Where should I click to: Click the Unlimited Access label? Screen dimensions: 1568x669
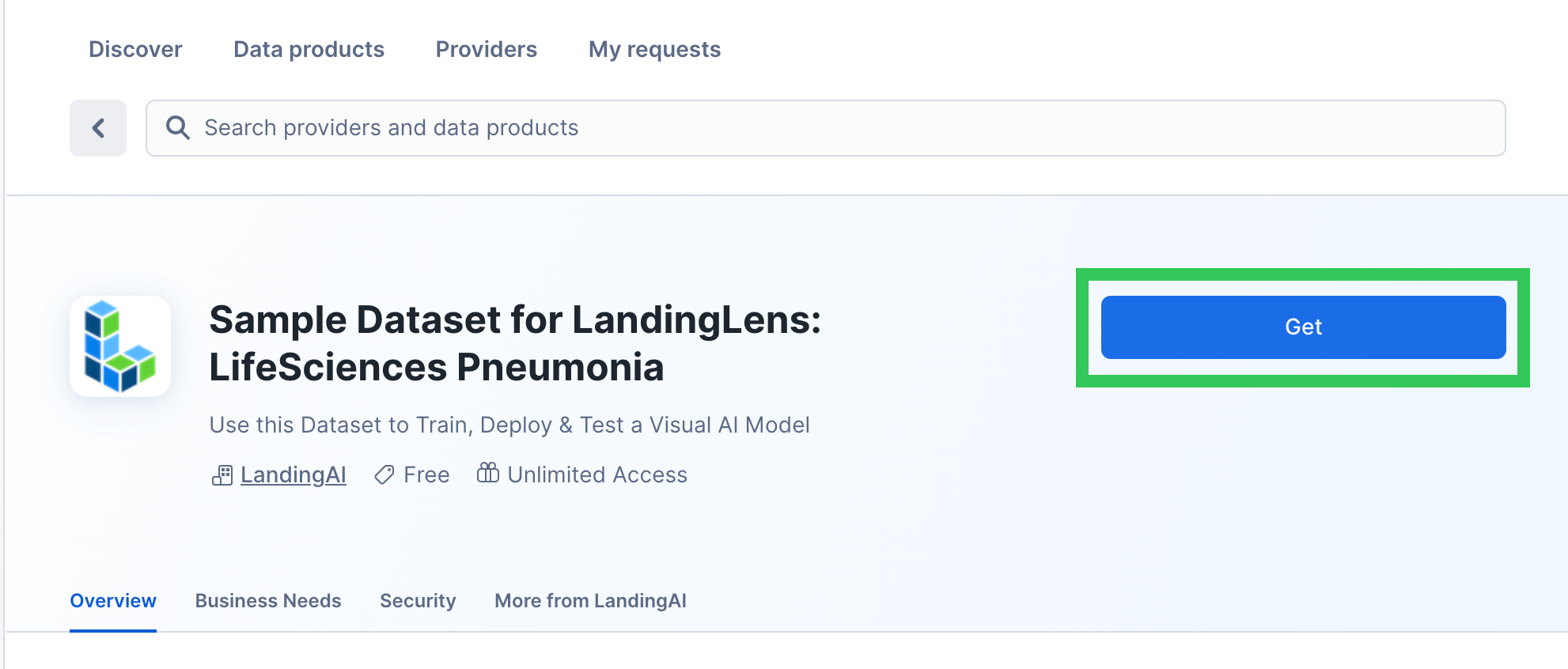(x=597, y=474)
